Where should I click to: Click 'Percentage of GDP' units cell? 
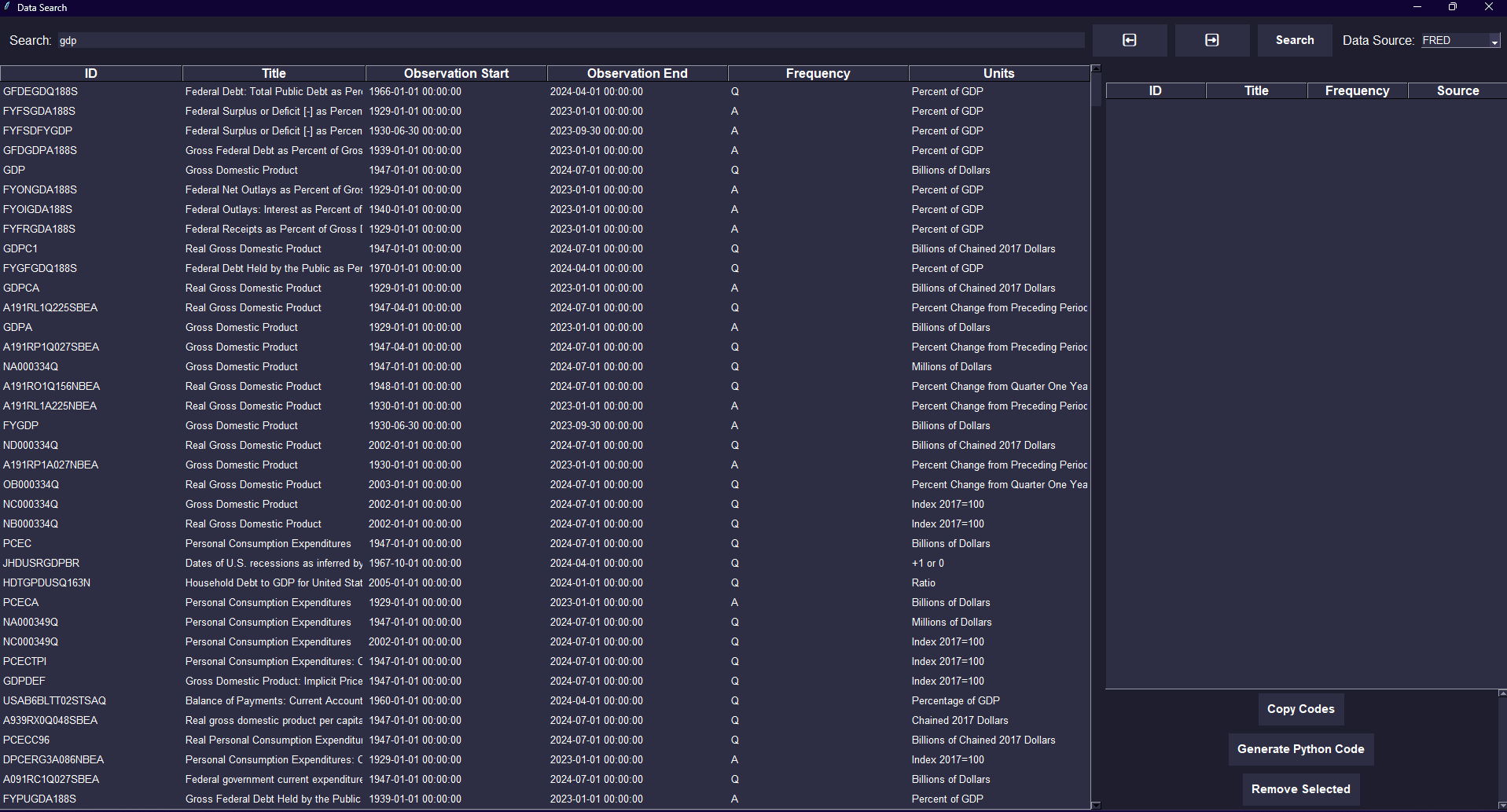tap(956, 701)
